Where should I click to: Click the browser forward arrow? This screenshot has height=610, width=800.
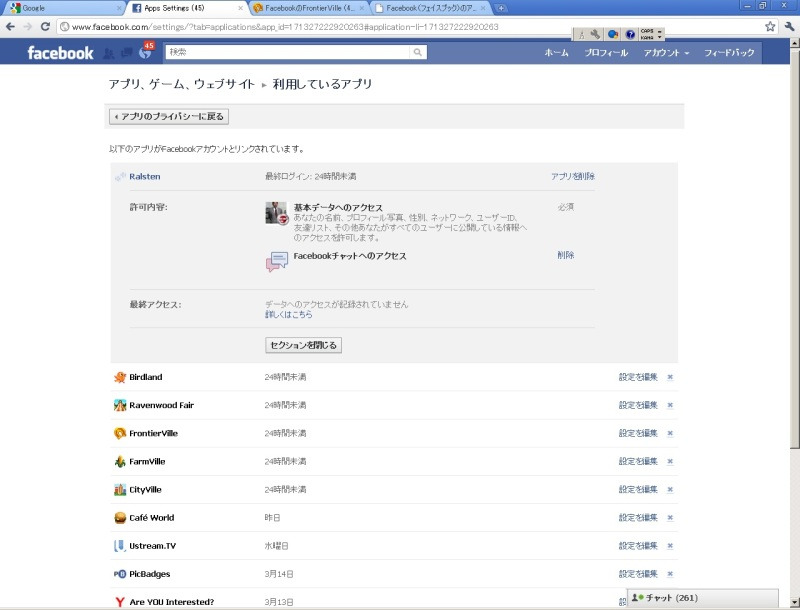tap(28, 27)
